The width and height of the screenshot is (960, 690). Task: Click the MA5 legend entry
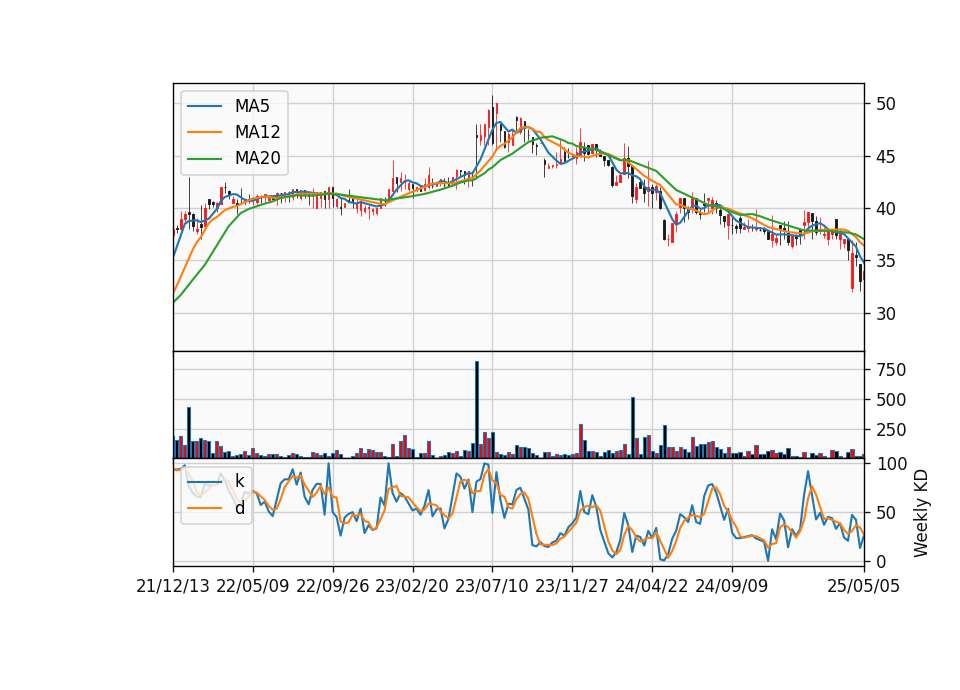click(x=235, y=106)
